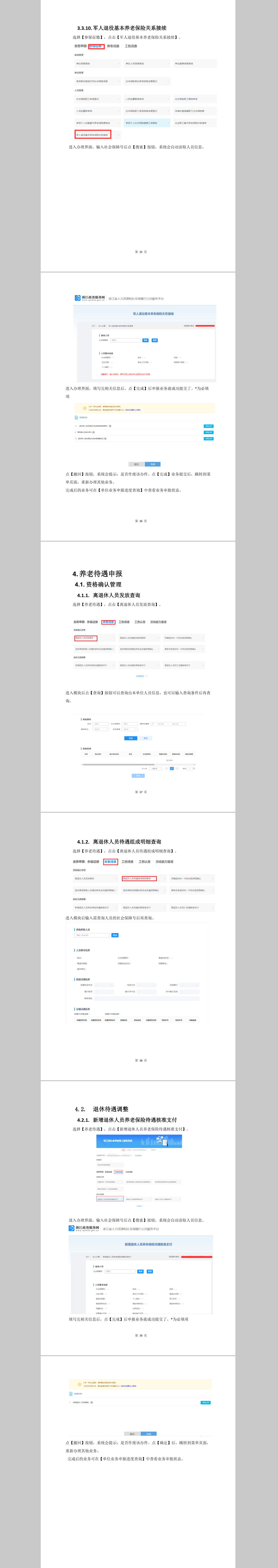Click 撤回 button on last page

pyautogui.click(x=132, y=1434)
